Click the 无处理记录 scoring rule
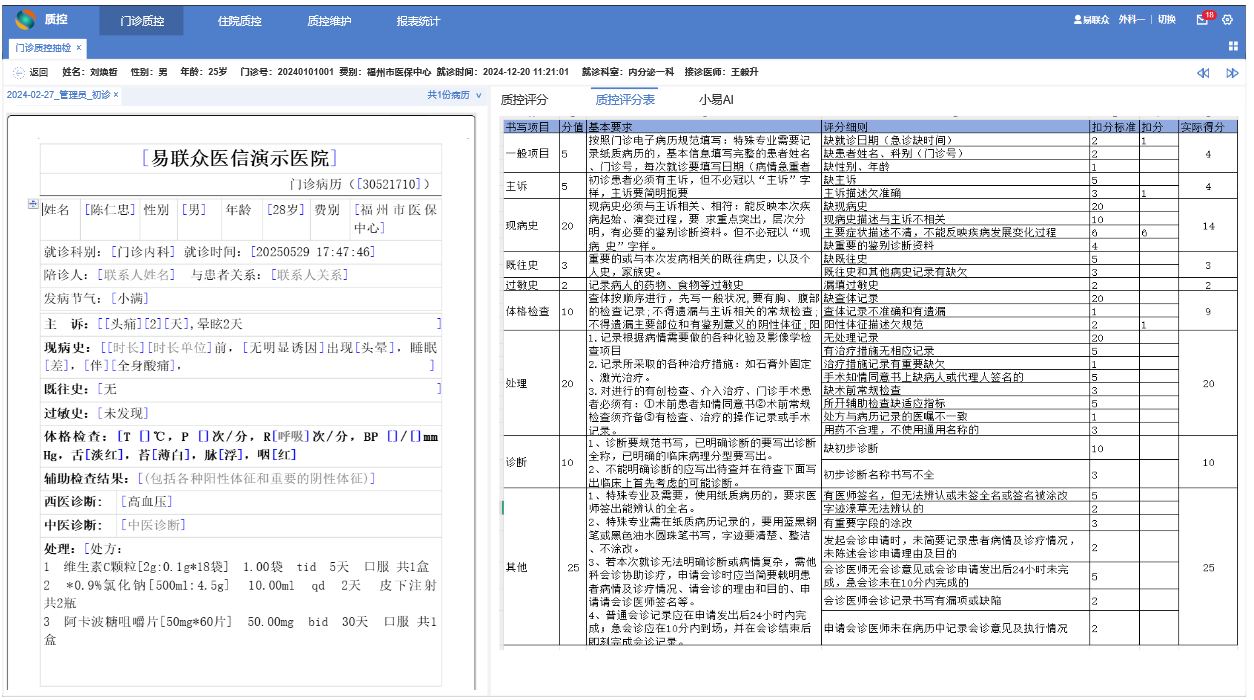 [x=851, y=338]
